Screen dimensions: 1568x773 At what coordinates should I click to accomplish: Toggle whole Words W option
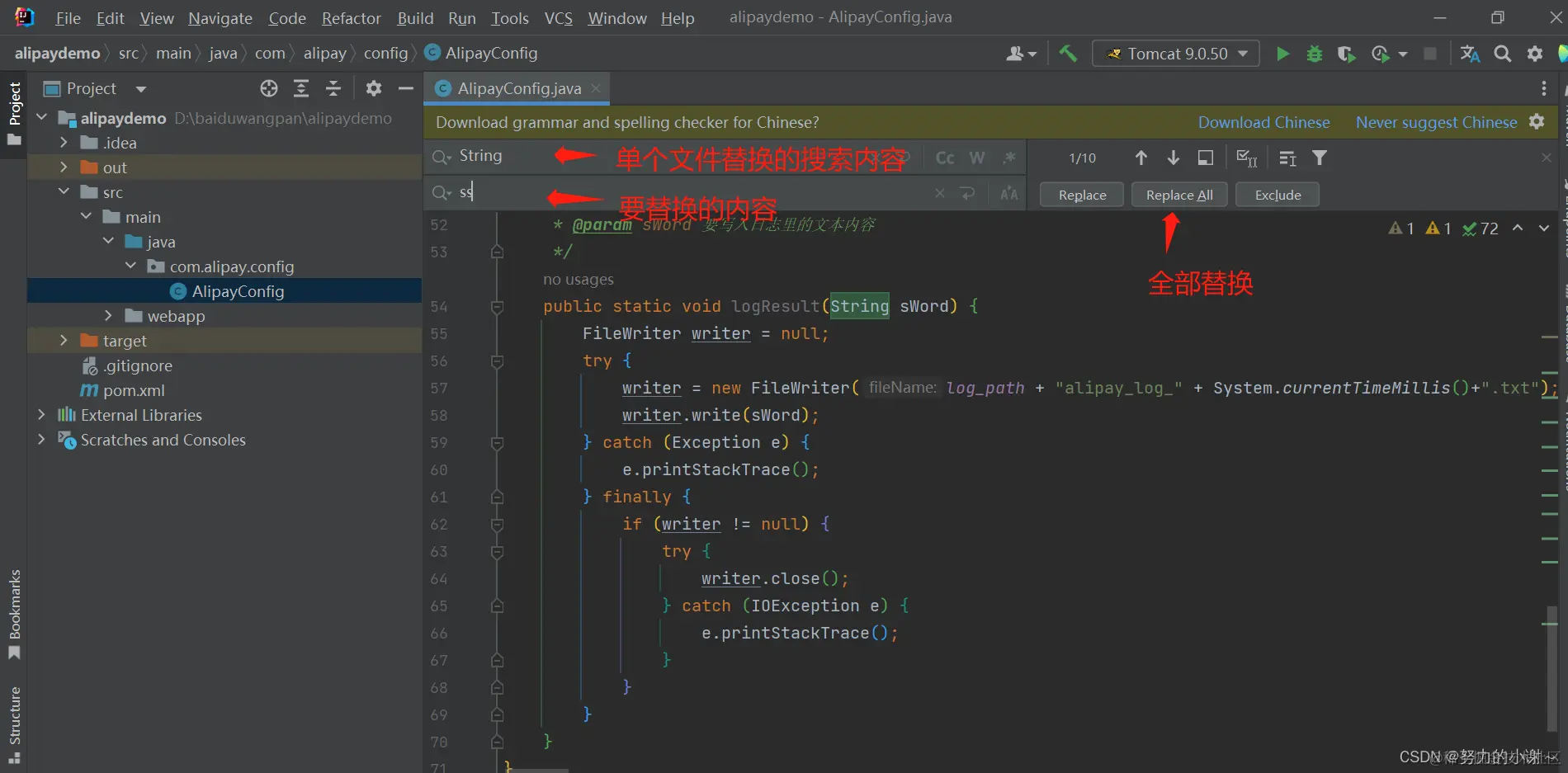(977, 158)
